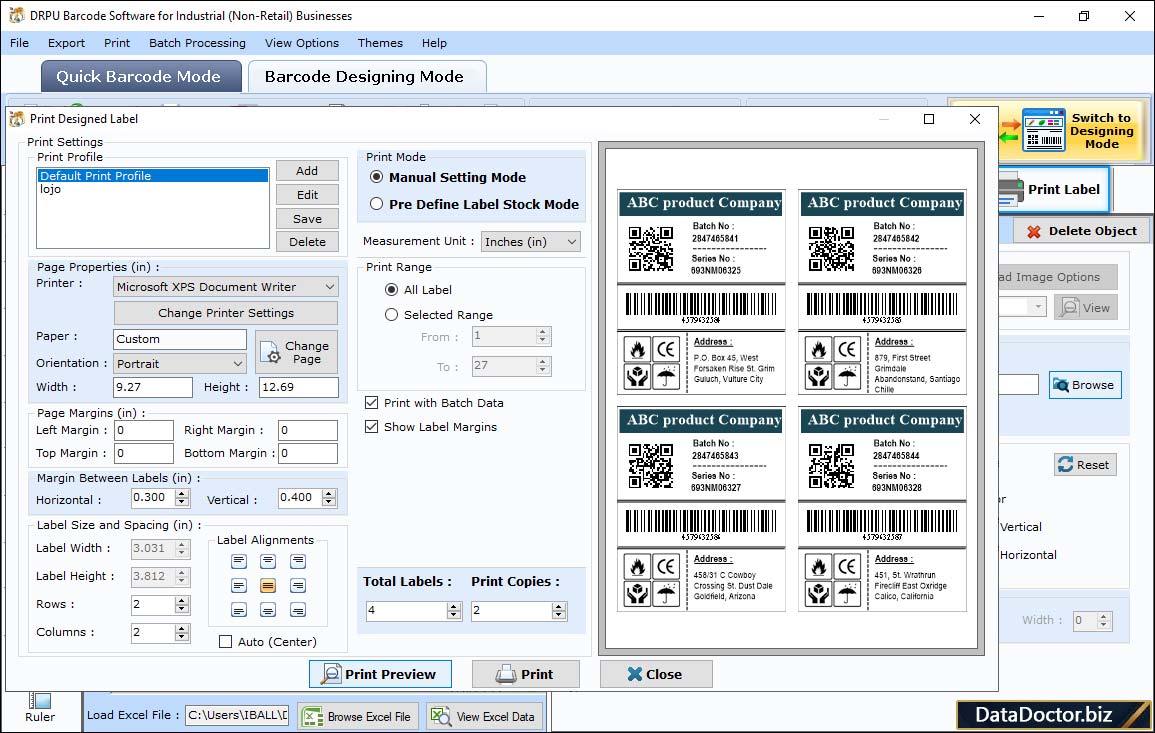
Task: Click the Reset button in background window
Action: coord(1084,465)
